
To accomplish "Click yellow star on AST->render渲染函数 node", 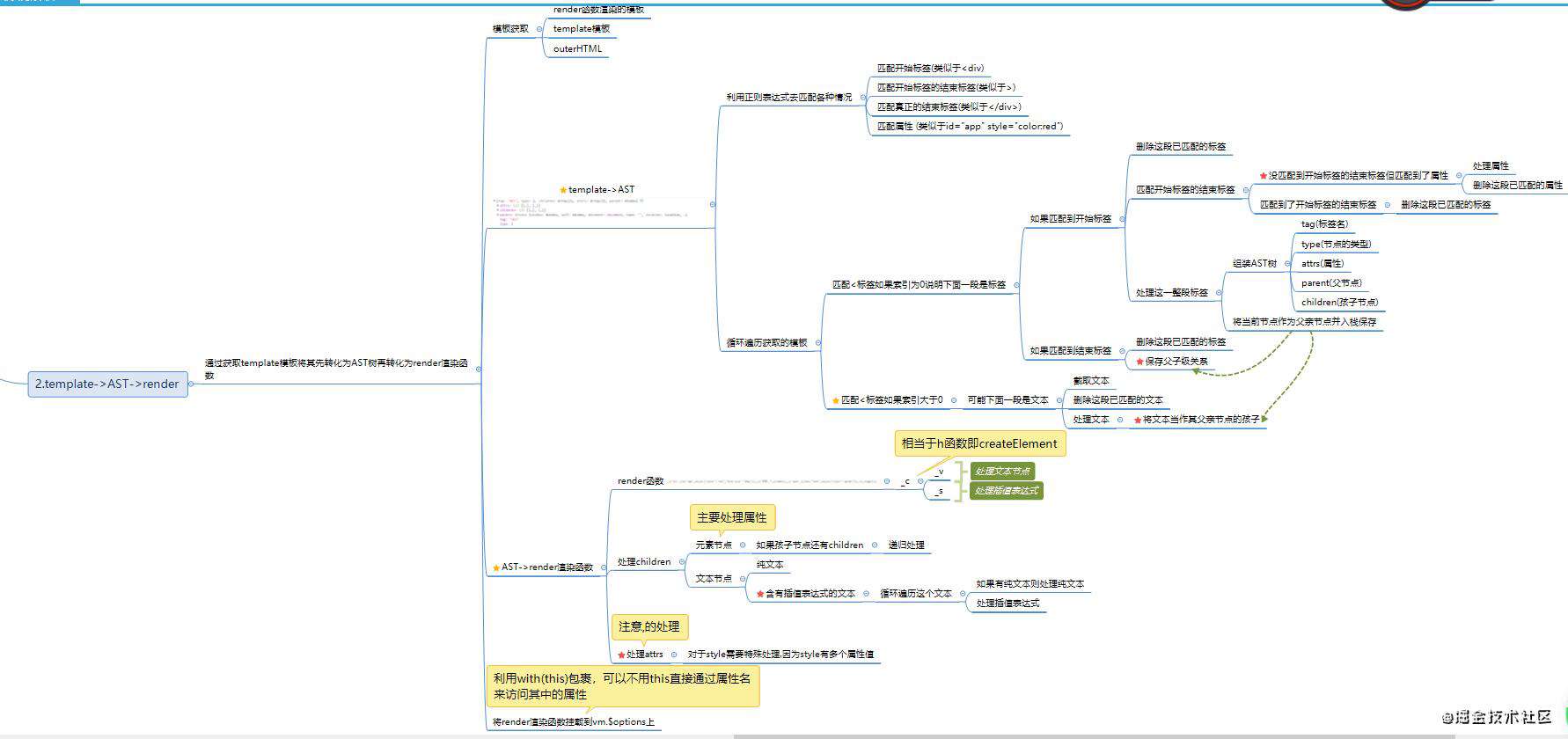I will [x=496, y=567].
